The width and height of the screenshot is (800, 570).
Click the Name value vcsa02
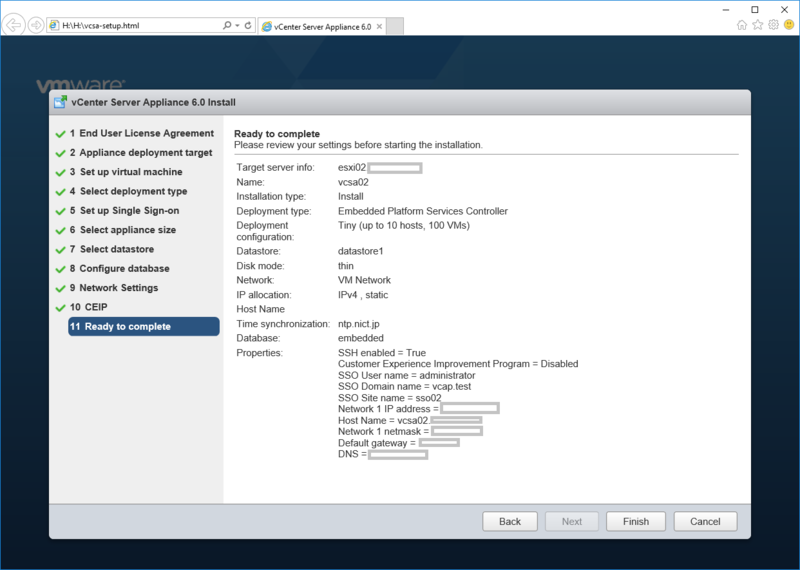pos(353,182)
